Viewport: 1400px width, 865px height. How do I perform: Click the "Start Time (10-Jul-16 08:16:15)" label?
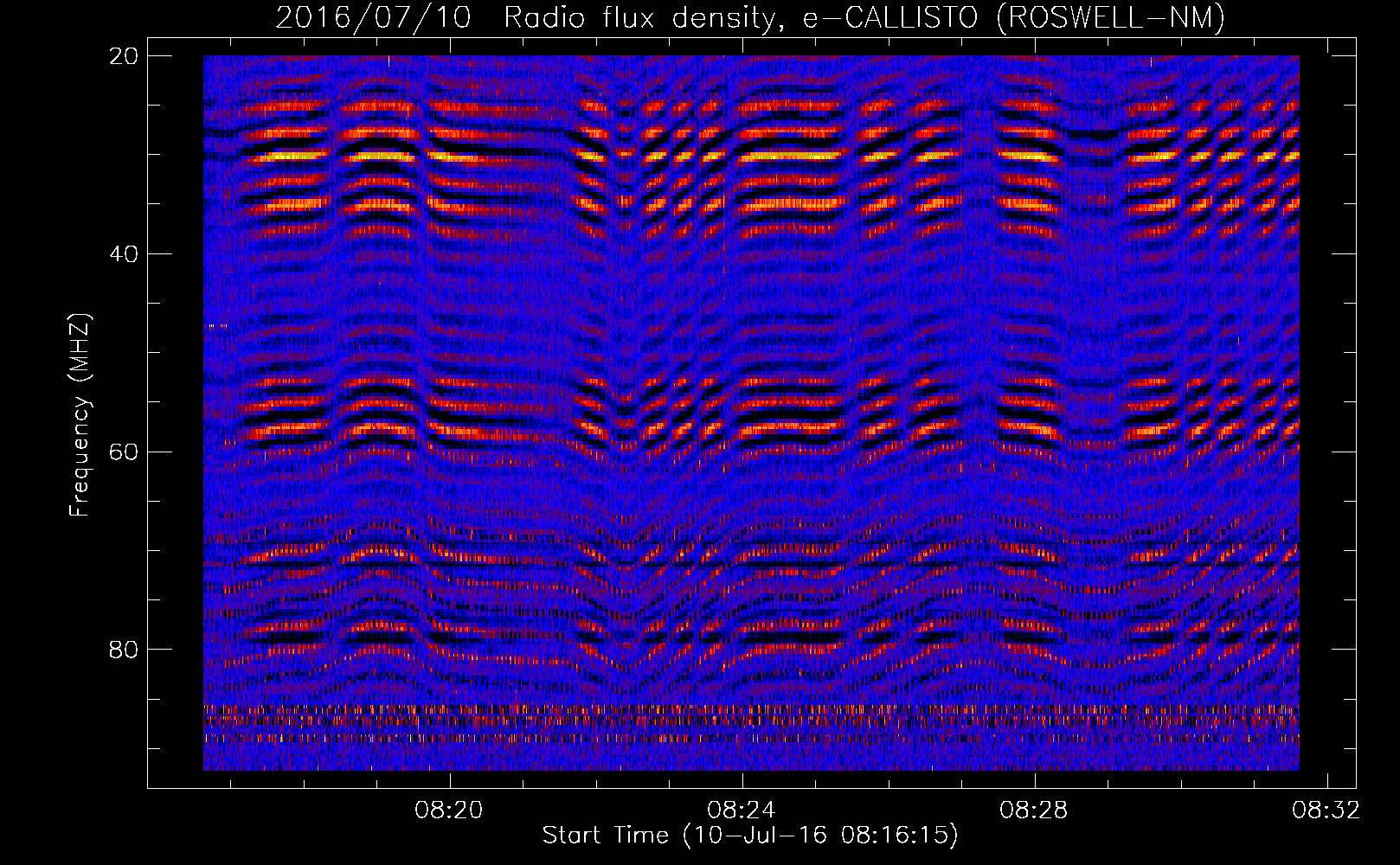pos(750,836)
